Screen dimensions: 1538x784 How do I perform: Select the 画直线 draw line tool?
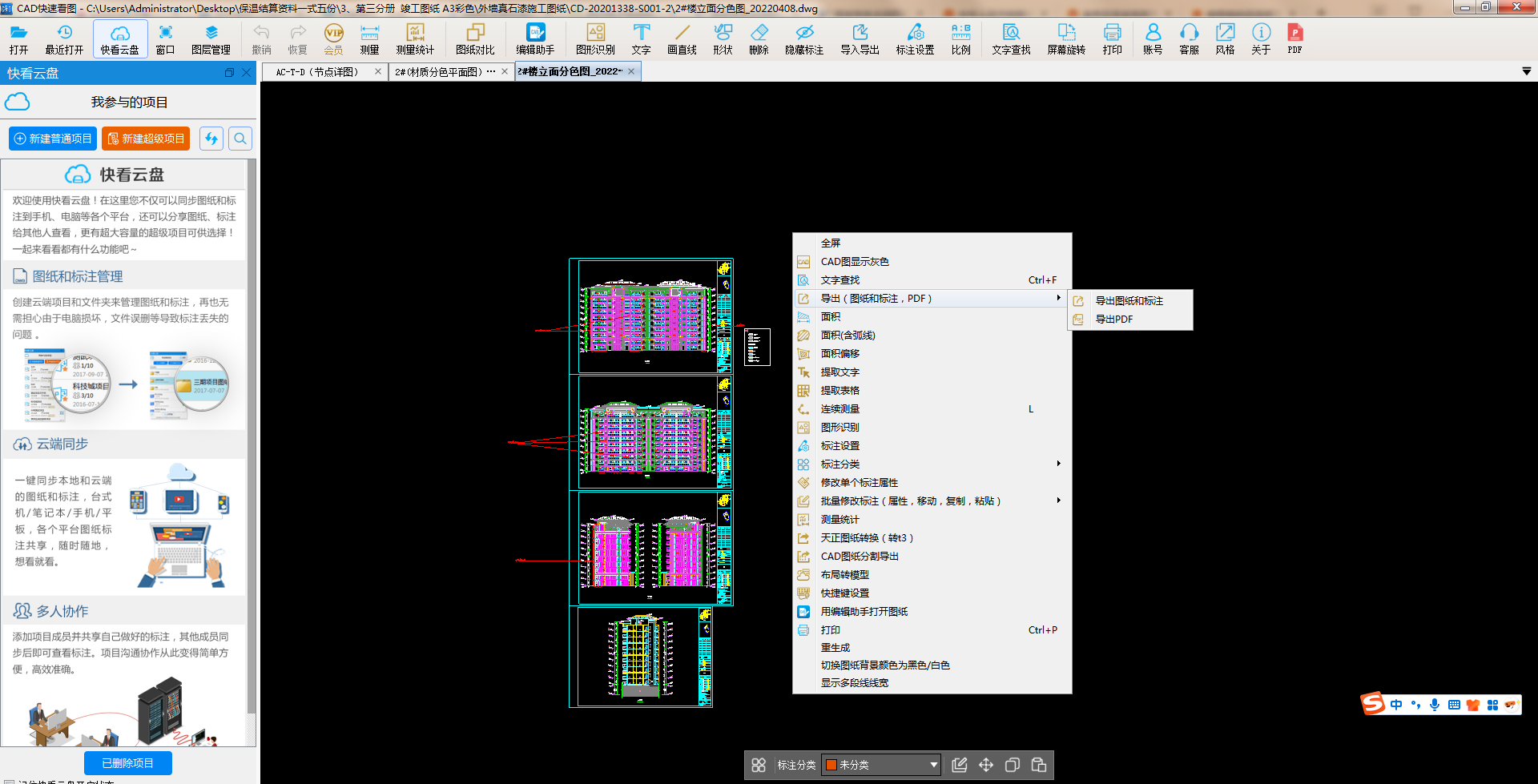682,38
